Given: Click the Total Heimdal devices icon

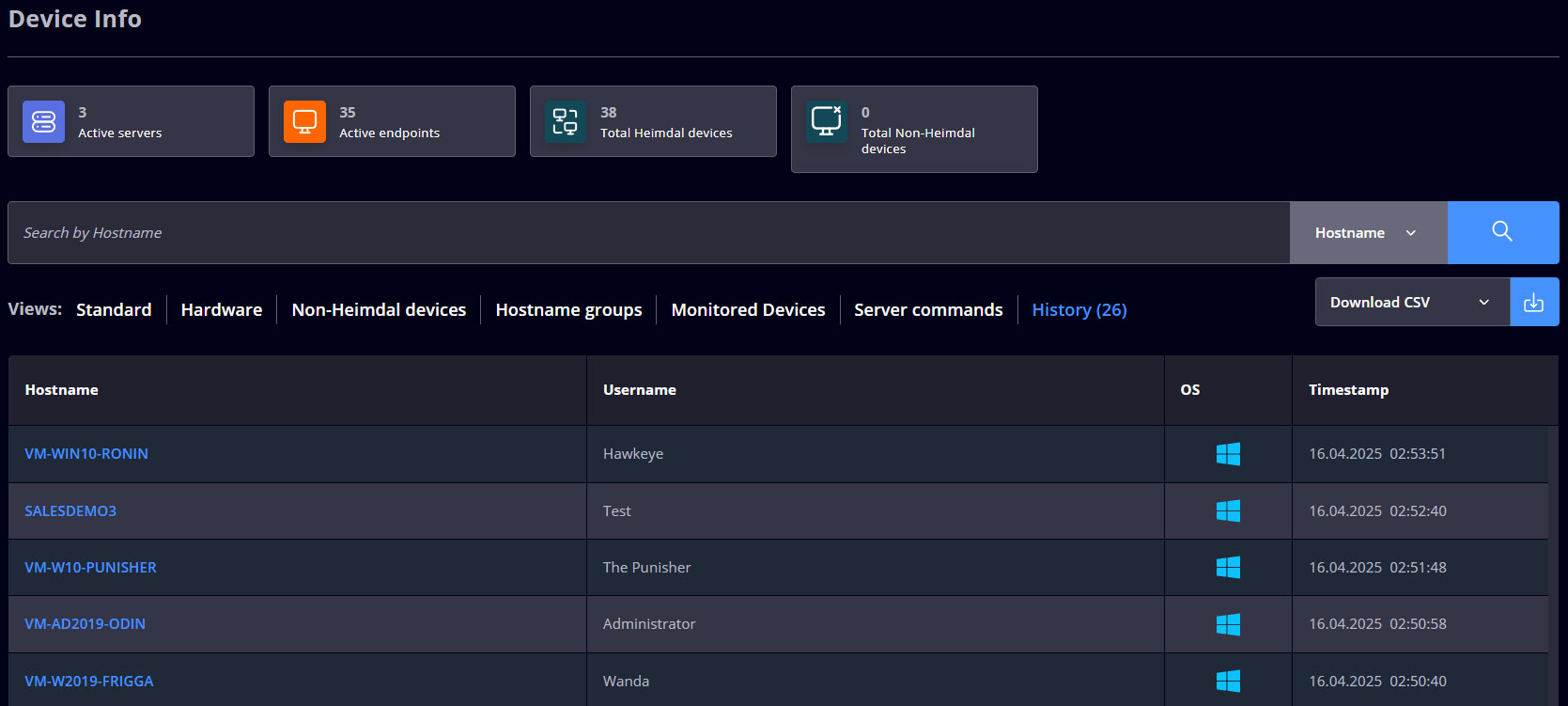Looking at the screenshot, I should [x=566, y=121].
